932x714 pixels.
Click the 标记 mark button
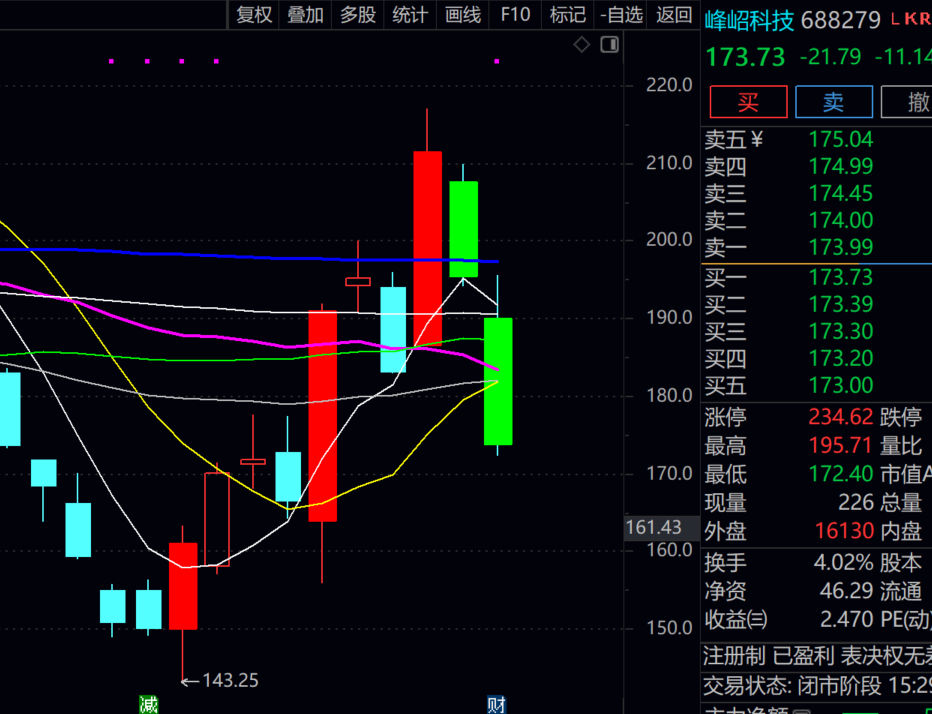click(568, 14)
